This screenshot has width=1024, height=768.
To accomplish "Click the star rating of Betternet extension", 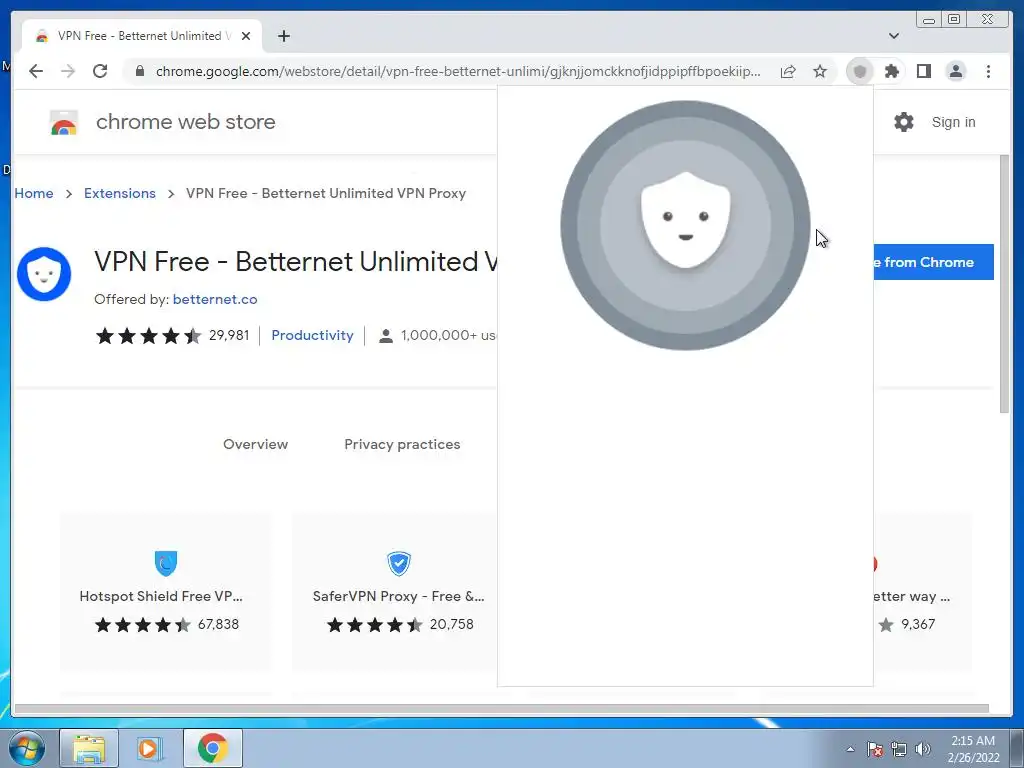I will (148, 336).
